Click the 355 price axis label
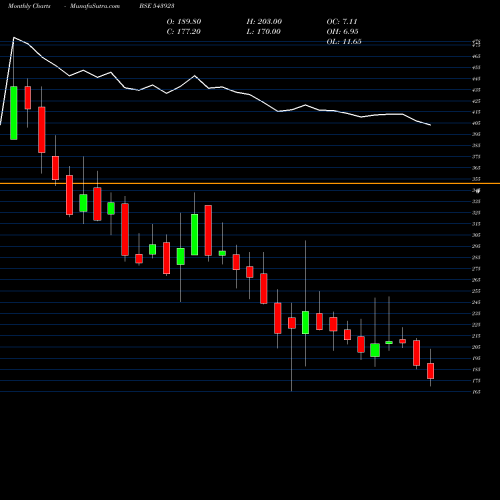 point(476,179)
